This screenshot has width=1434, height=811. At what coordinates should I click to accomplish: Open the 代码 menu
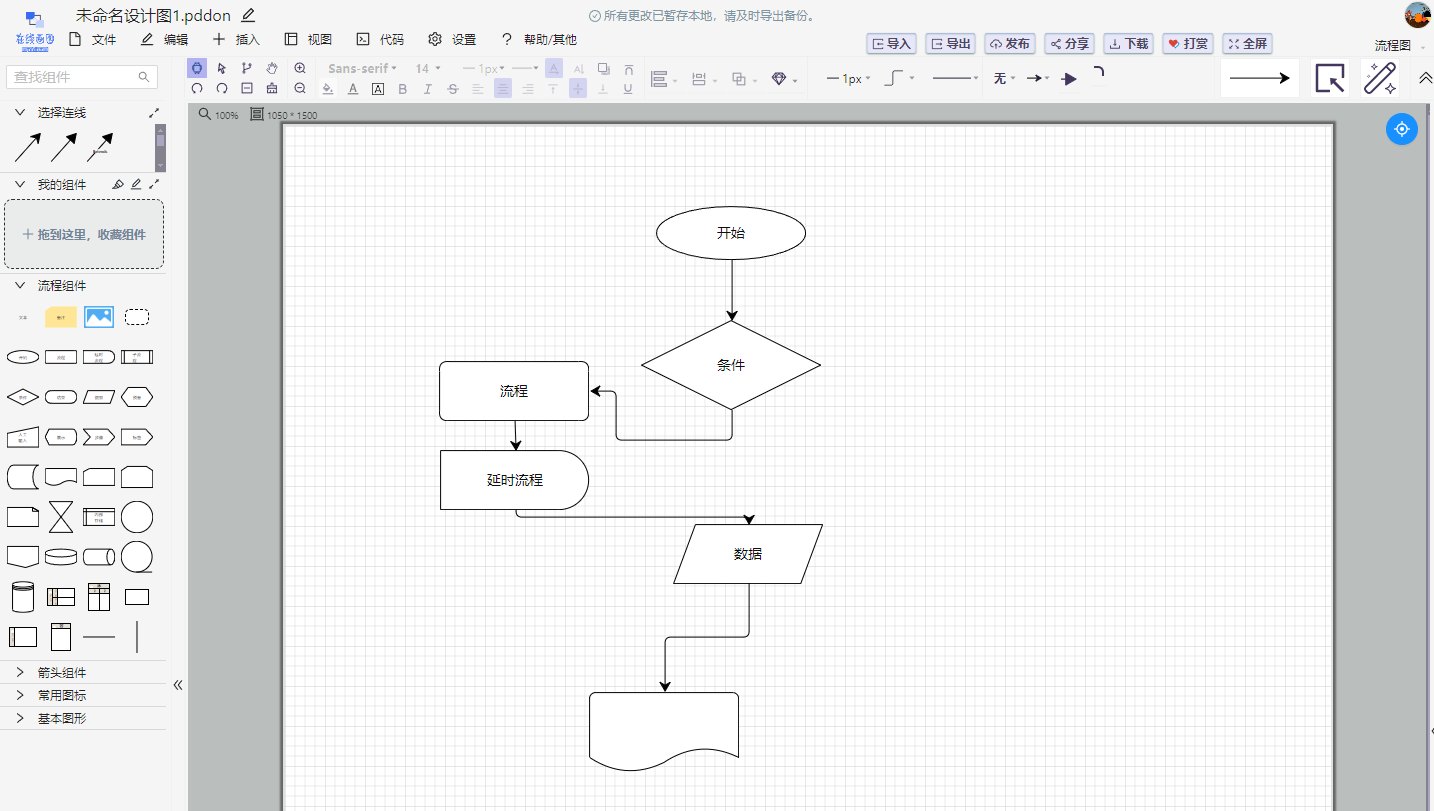pyautogui.click(x=380, y=40)
